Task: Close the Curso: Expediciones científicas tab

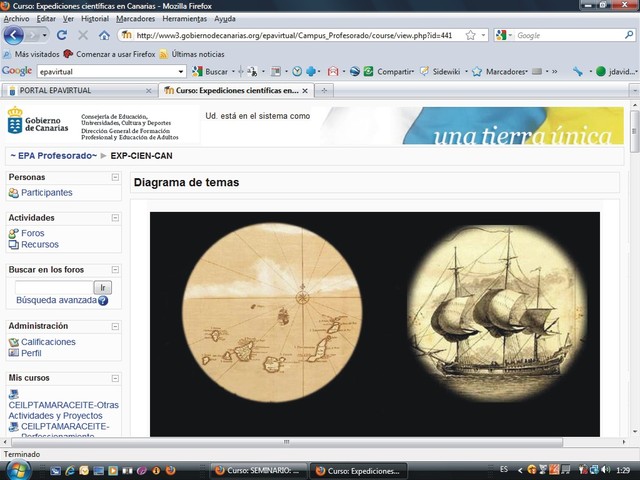Action: click(x=305, y=91)
